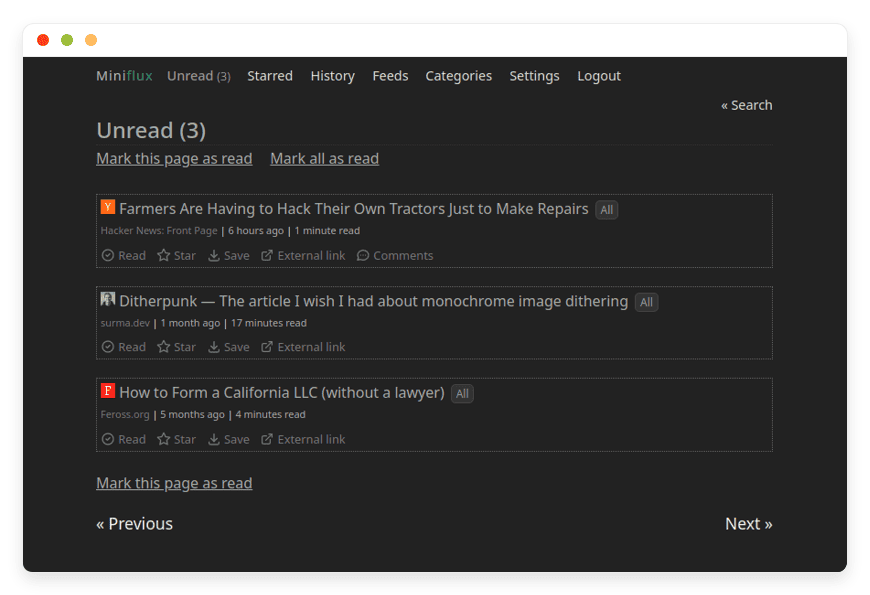
Task: Open the Starred menu item
Action: pyautogui.click(x=270, y=76)
